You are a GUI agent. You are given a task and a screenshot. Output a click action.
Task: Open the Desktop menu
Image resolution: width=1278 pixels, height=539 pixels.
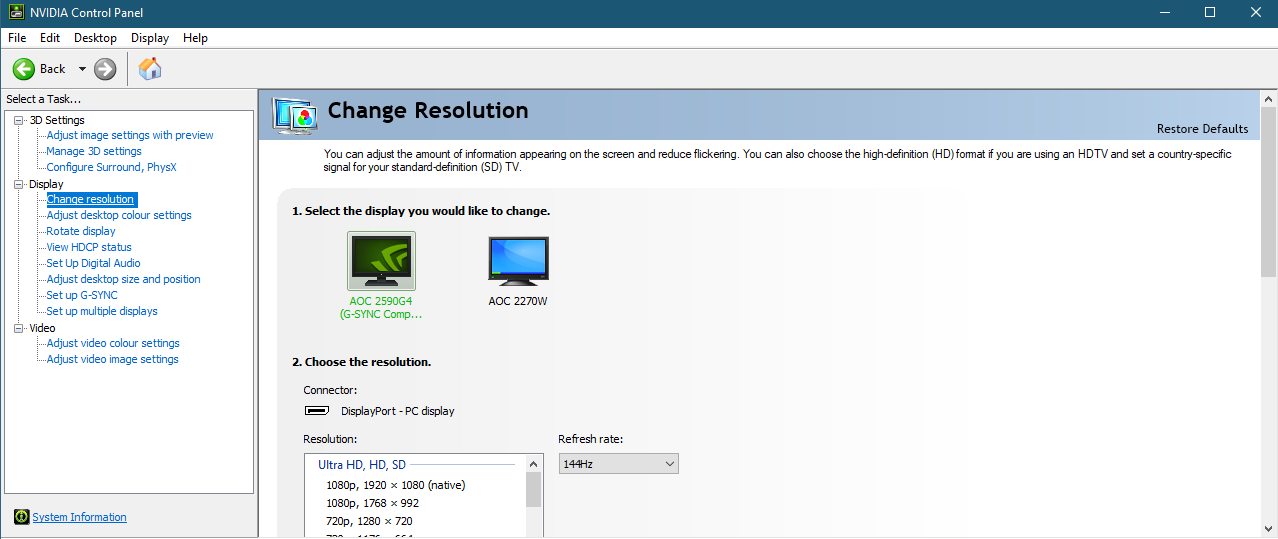95,38
